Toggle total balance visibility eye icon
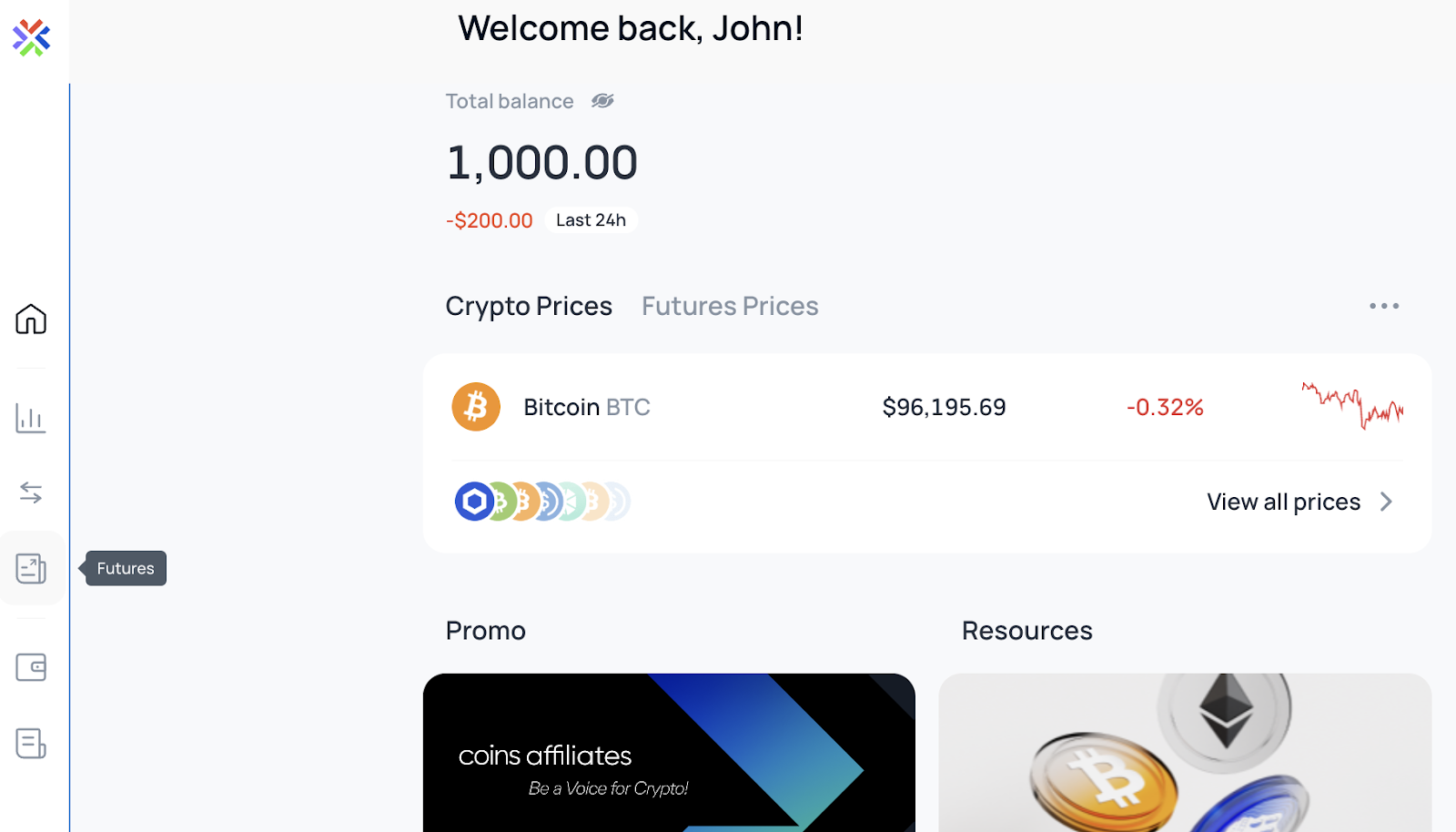 (602, 101)
